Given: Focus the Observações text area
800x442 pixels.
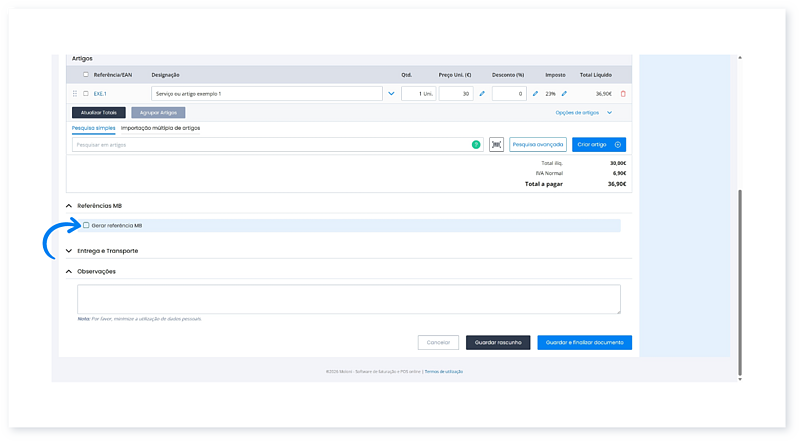Looking at the screenshot, I should pos(349,299).
